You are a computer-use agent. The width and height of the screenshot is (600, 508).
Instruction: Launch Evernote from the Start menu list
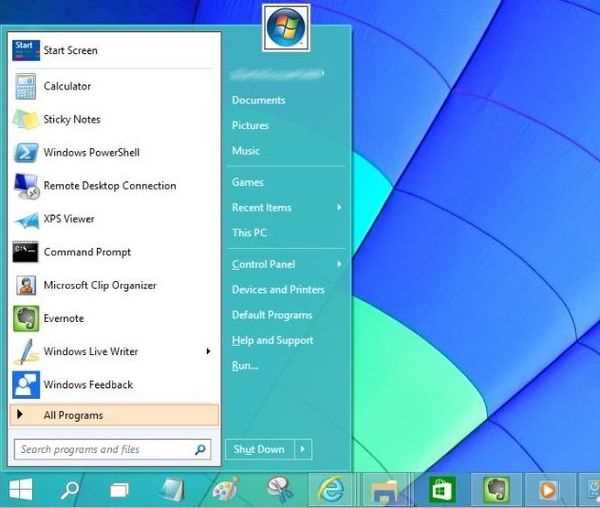[63, 318]
